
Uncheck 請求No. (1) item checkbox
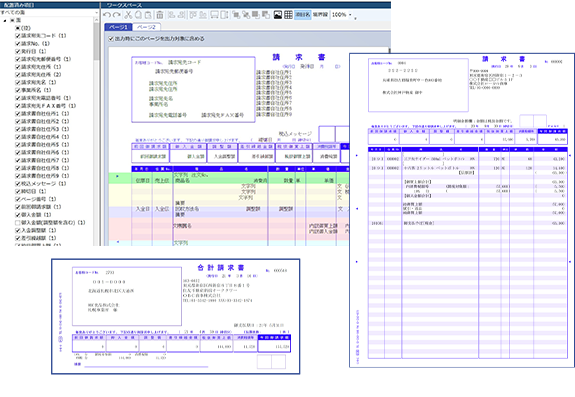click(x=17, y=44)
